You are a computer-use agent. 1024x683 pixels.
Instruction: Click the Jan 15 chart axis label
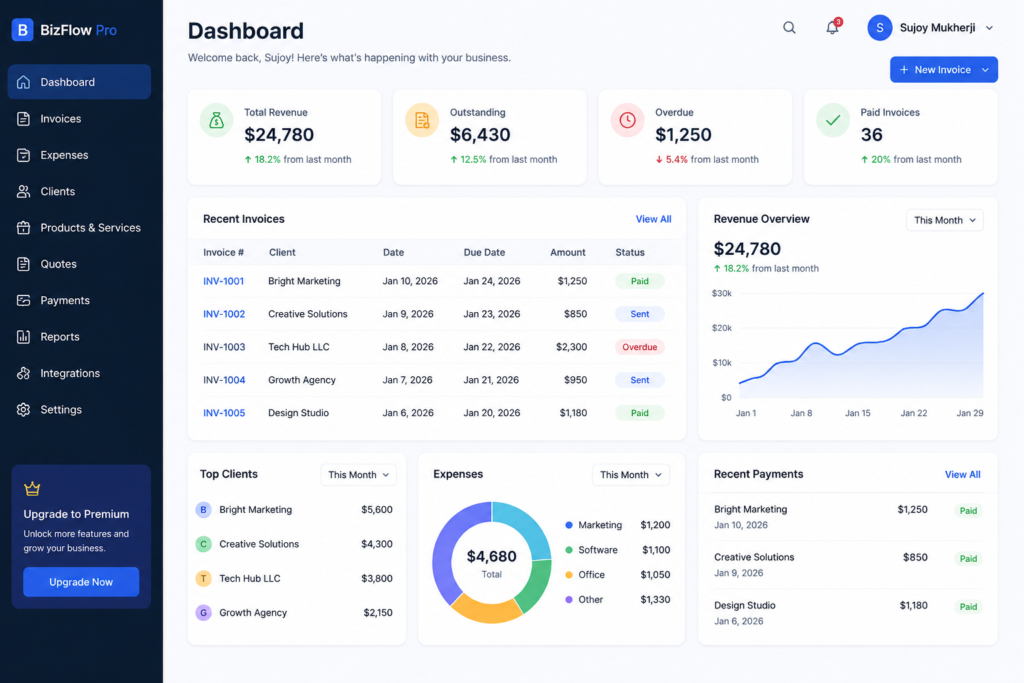[x=857, y=413]
